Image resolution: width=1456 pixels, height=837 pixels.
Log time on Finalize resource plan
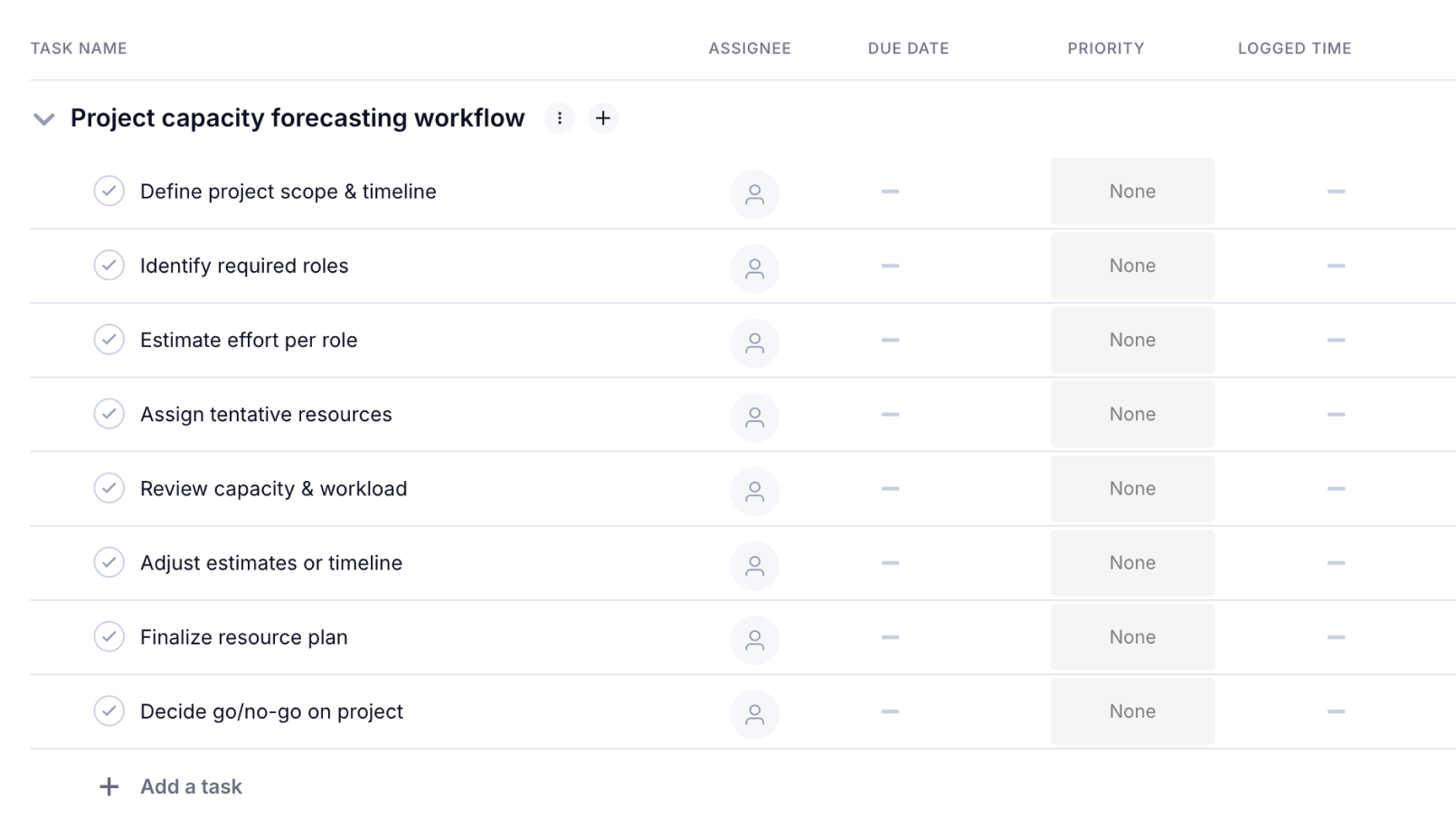point(1336,637)
